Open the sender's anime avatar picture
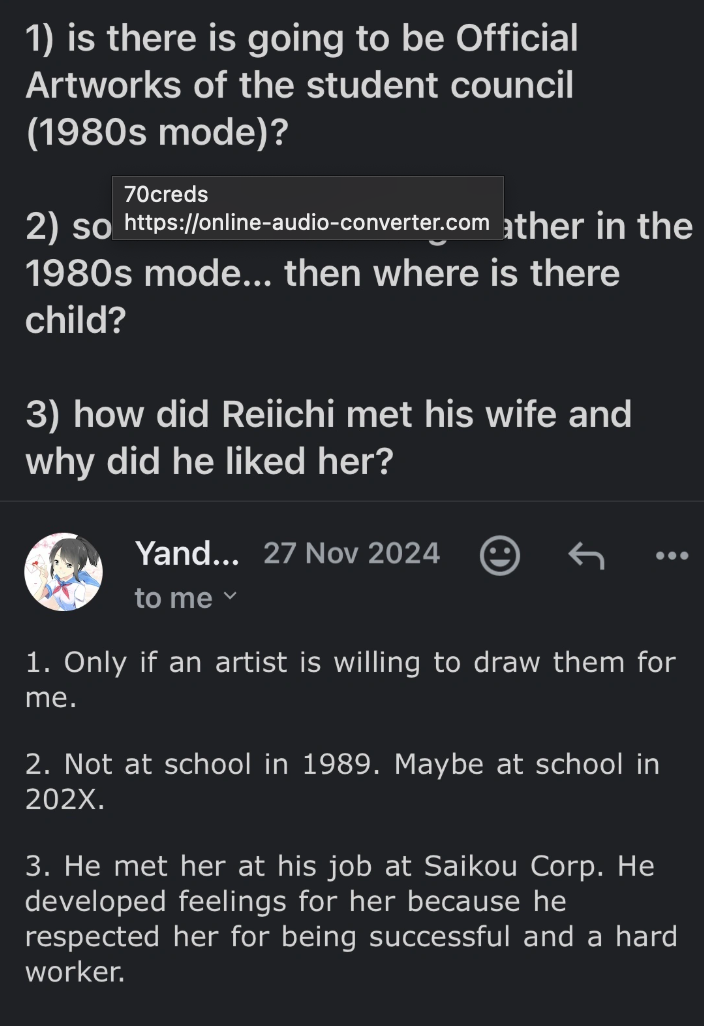The image size is (704, 1026). tap(65, 573)
